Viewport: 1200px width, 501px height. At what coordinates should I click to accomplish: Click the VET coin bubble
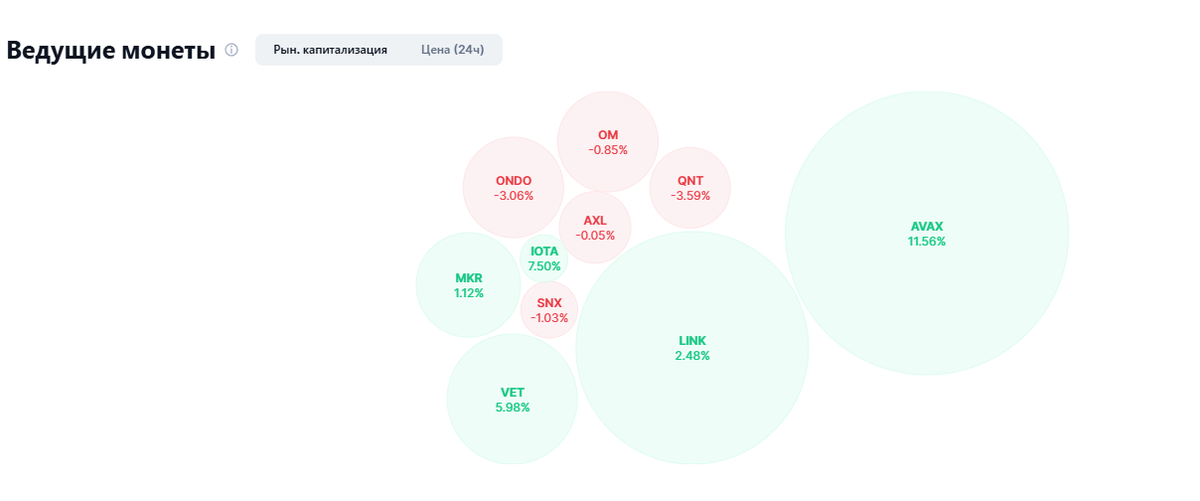(512, 399)
